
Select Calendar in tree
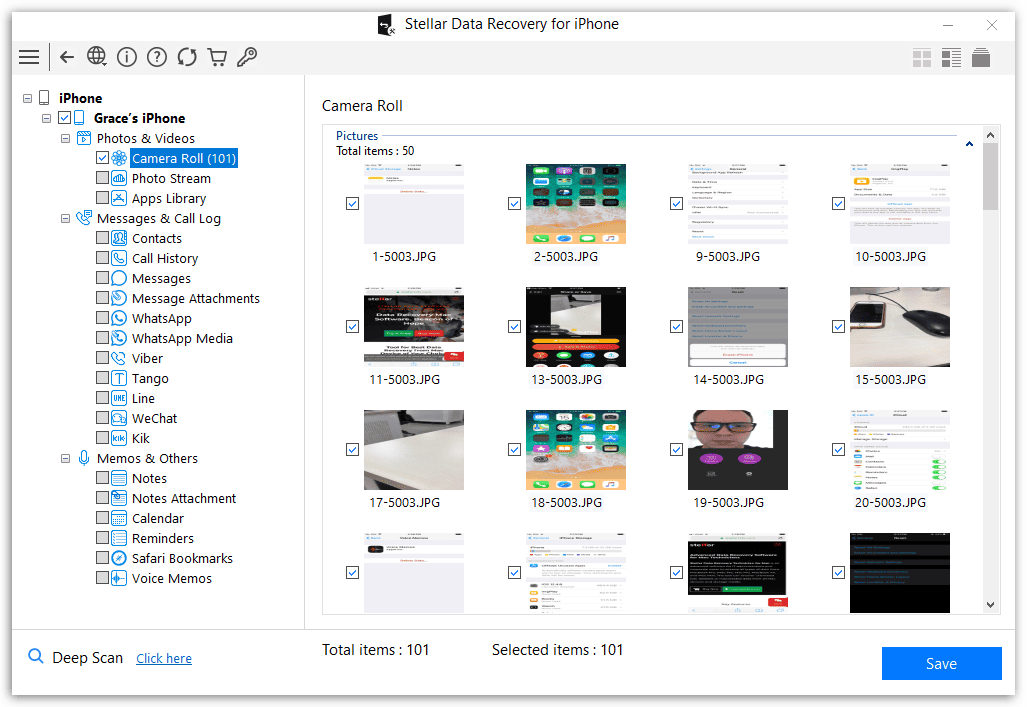[157, 518]
